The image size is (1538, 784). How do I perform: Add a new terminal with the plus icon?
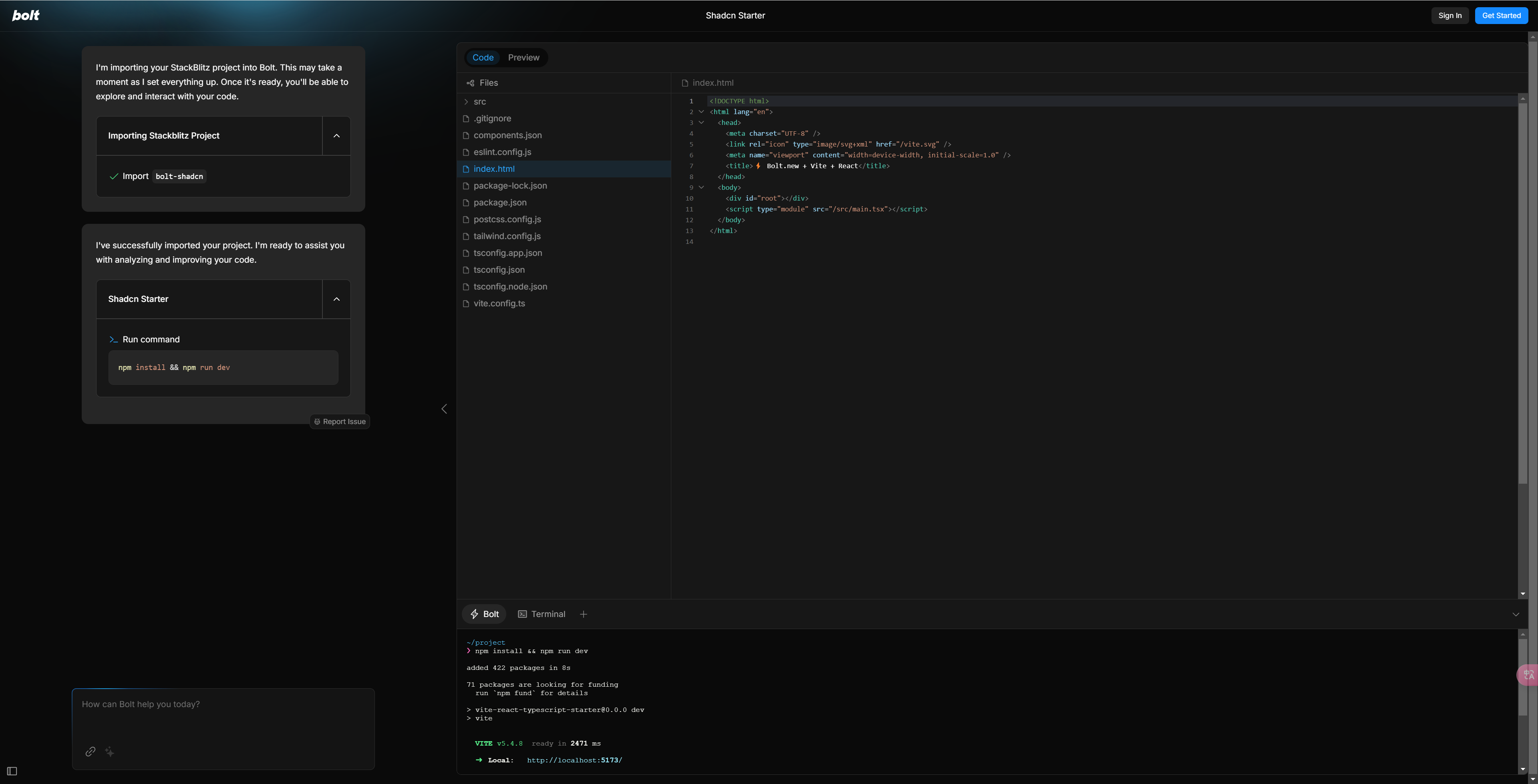click(583, 614)
